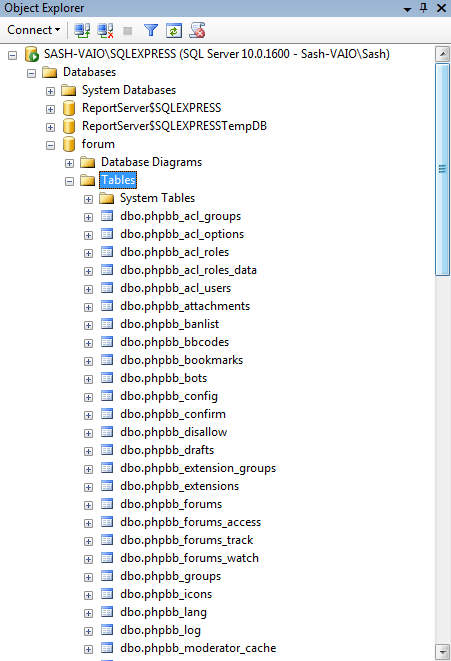Click the forum database cylinder icon
Screen dimensions: 451x661
[x=69, y=144]
